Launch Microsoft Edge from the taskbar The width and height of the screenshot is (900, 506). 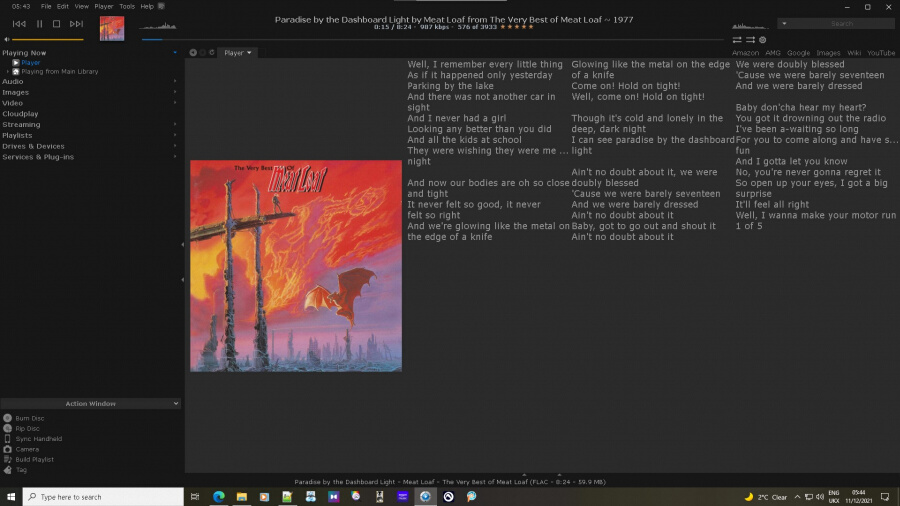tap(219, 497)
